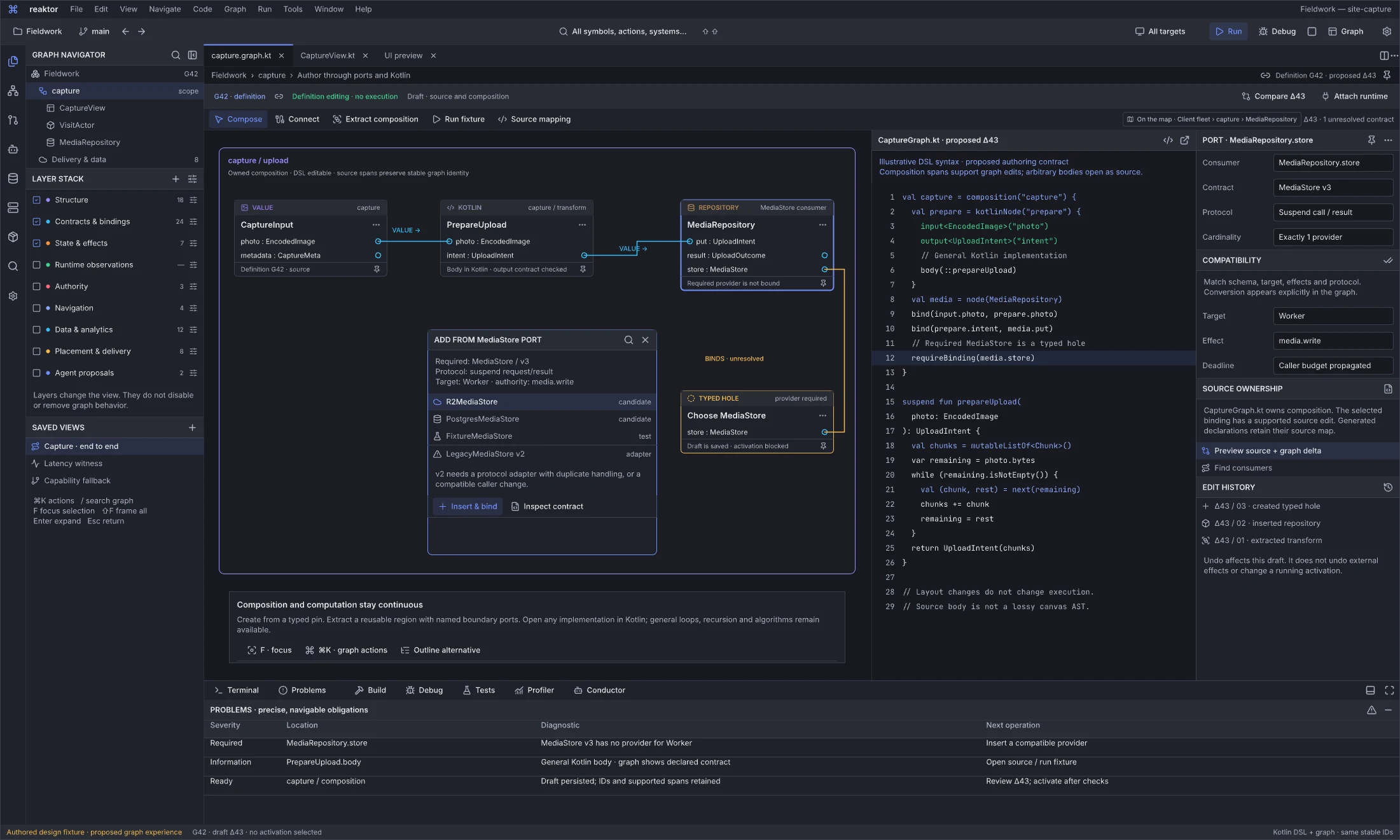Click Compare Δ43 button
The width and height of the screenshot is (1400, 840).
pos(1273,96)
